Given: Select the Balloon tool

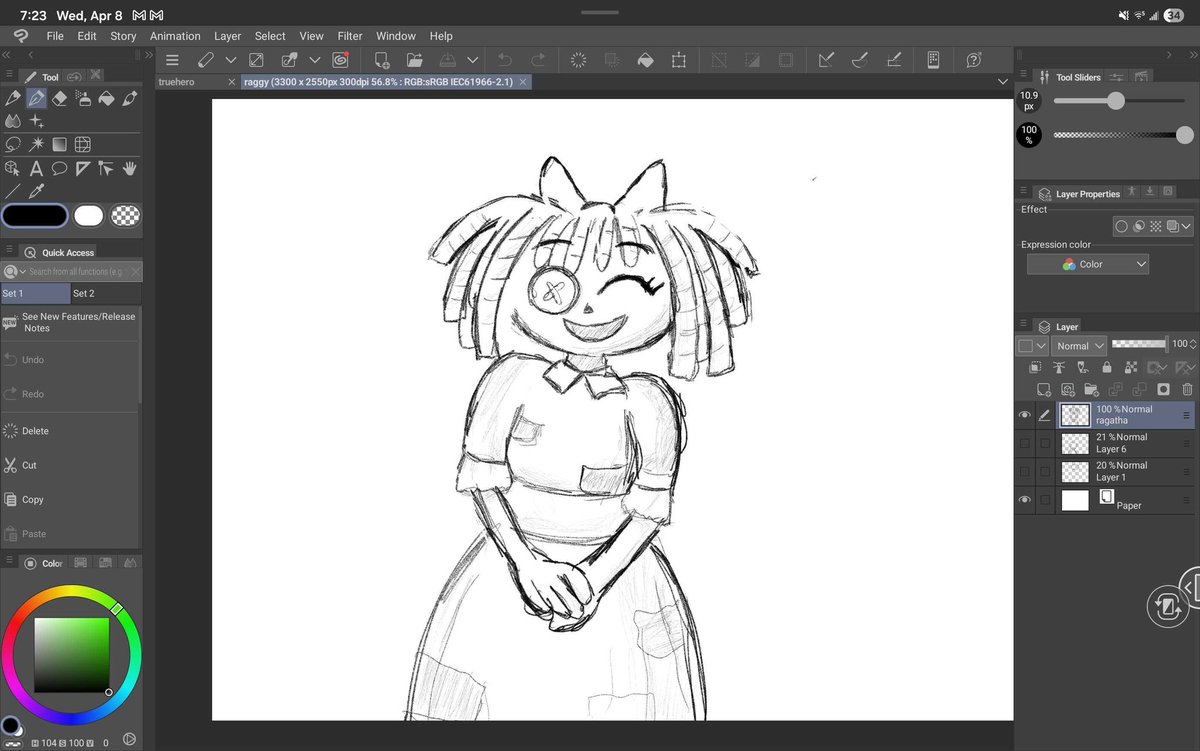Looking at the screenshot, I should coord(59,168).
